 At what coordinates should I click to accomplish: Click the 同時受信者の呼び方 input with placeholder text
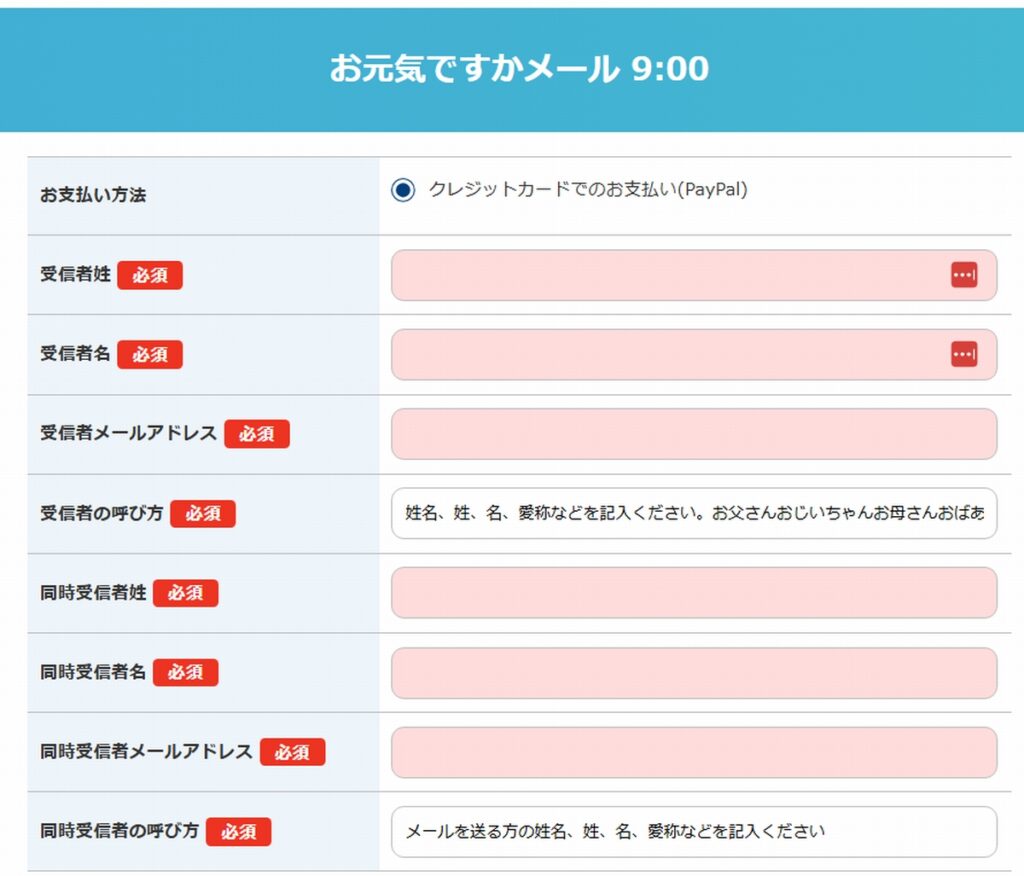coord(693,832)
